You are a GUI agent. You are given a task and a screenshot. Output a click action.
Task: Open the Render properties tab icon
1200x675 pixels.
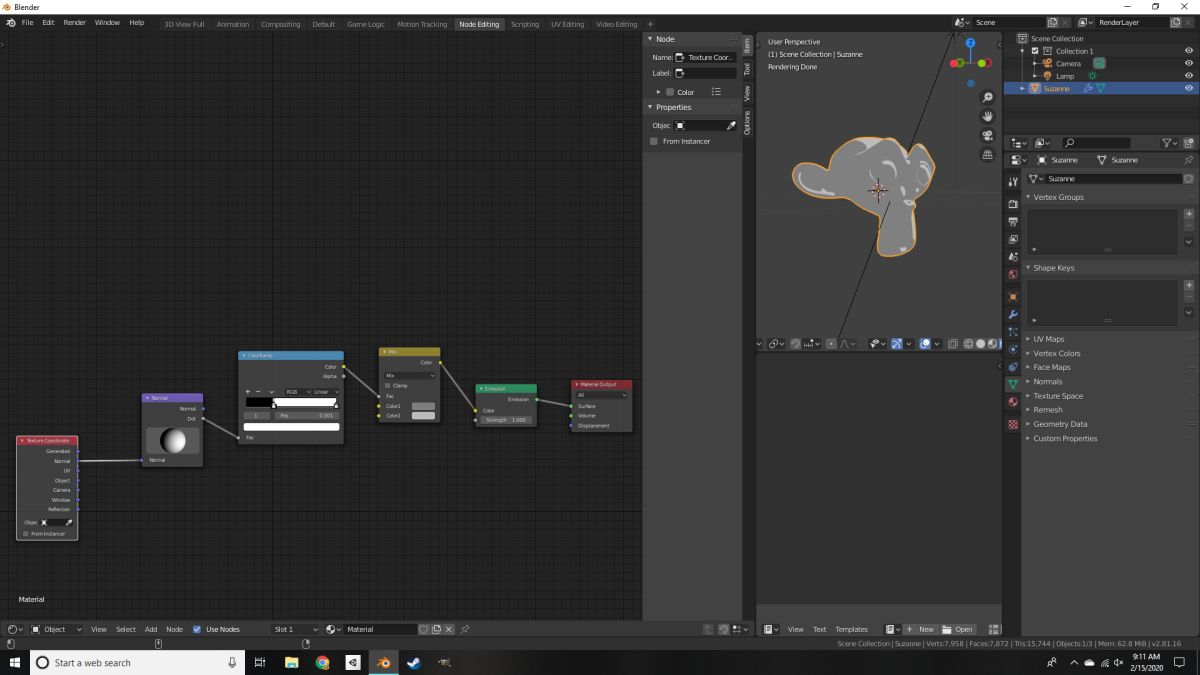[x=1013, y=204]
